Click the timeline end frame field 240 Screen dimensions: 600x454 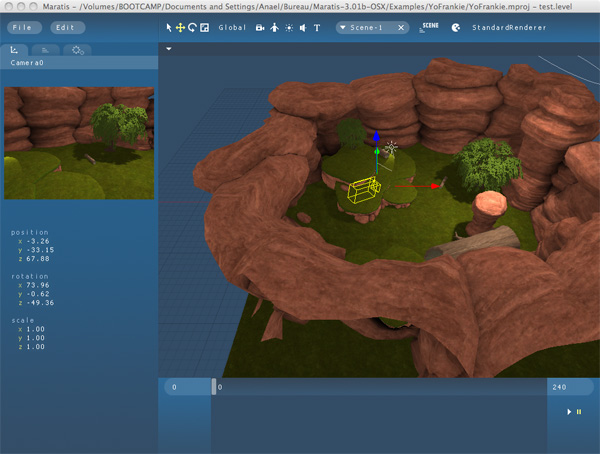(x=570, y=387)
